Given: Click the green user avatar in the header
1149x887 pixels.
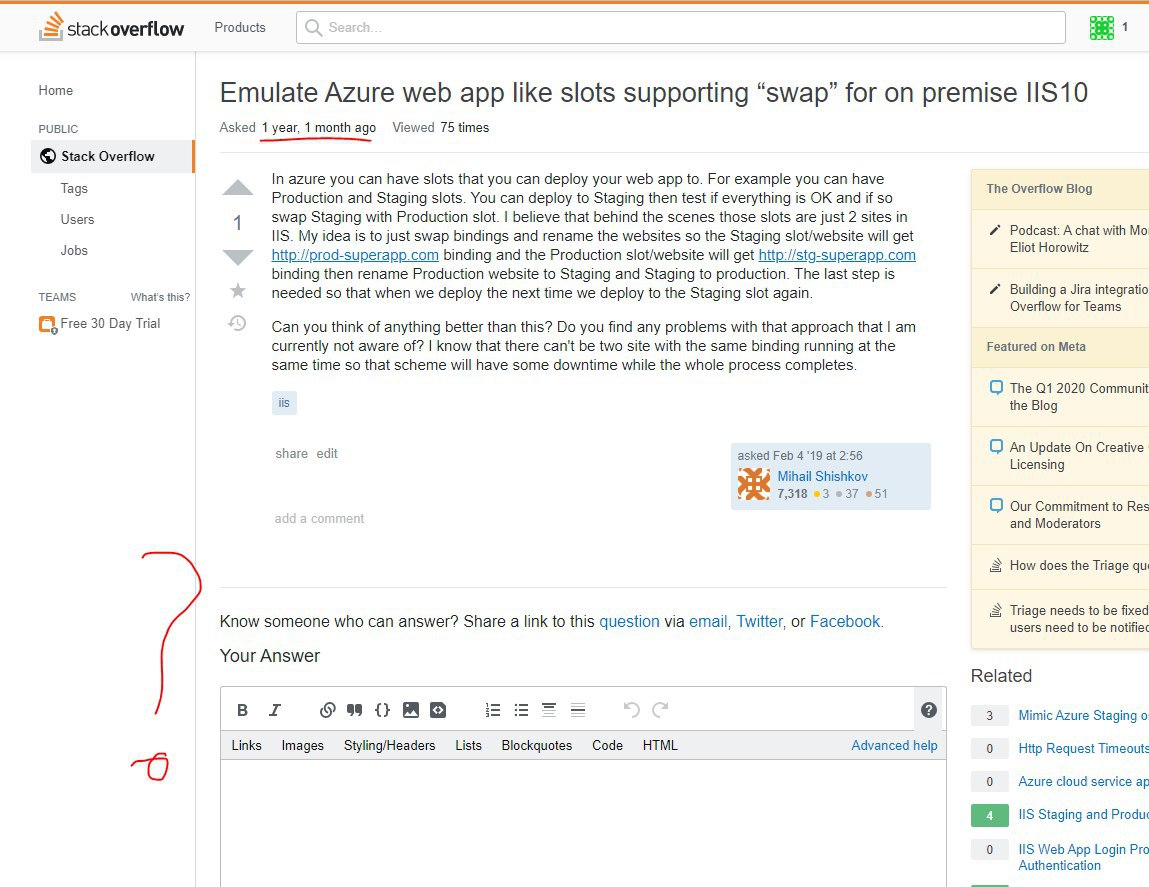Looking at the screenshot, I should [x=1101, y=28].
